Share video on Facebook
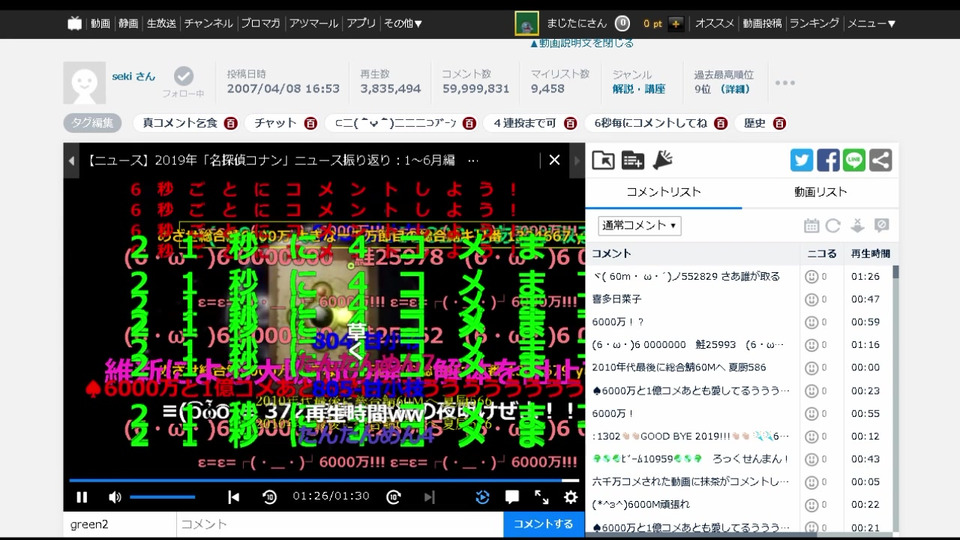Image resolution: width=960 pixels, height=540 pixels. coord(828,160)
